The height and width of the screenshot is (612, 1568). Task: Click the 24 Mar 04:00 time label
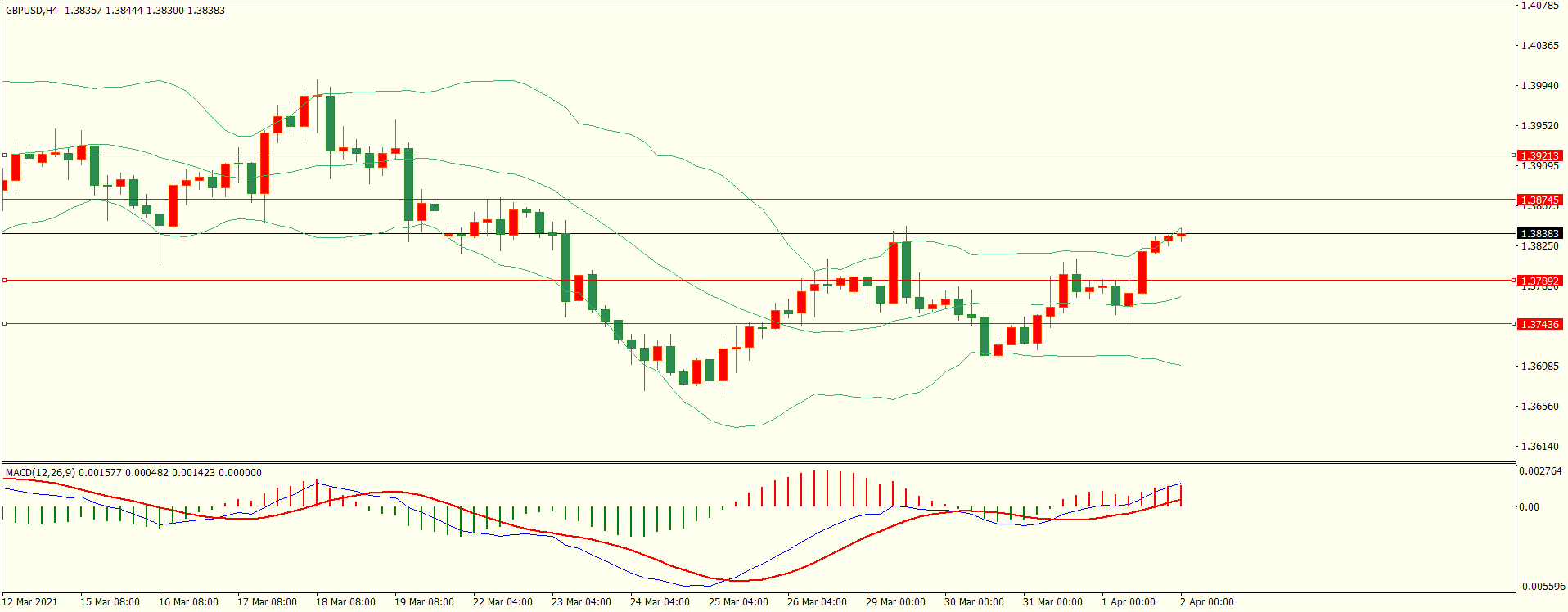[660, 602]
